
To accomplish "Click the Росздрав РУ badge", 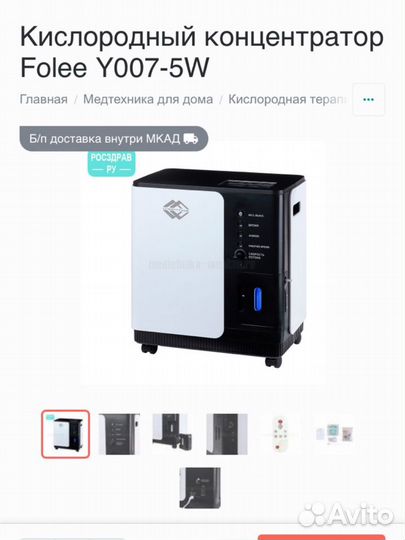I will click(111, 164).
